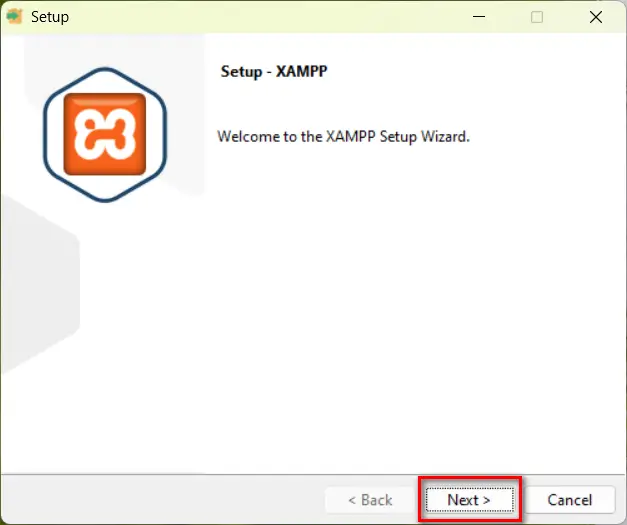Viewport: 627px width, 525px height.
Task: Click the separator line above the buttons
Action: pos(313,472)
